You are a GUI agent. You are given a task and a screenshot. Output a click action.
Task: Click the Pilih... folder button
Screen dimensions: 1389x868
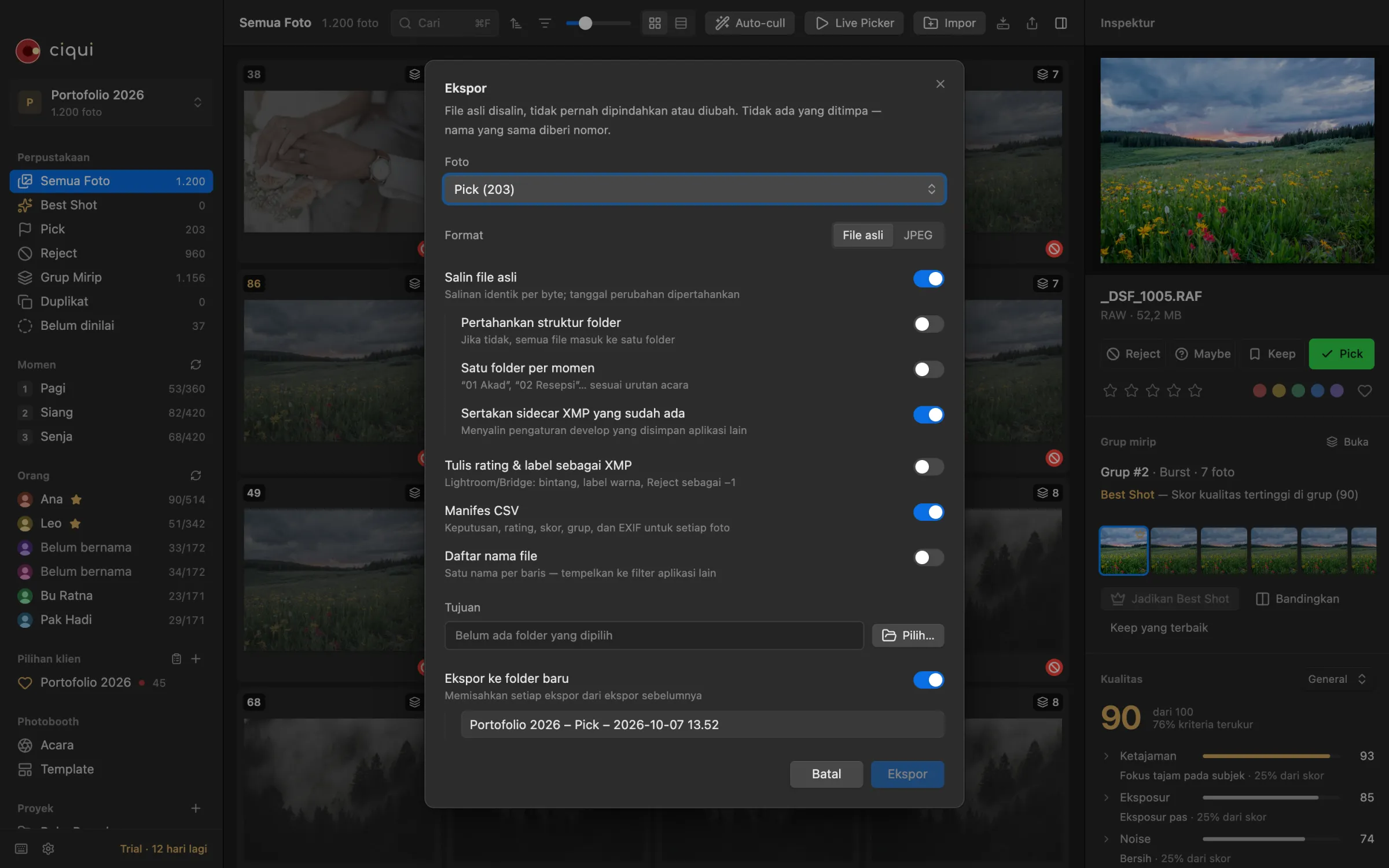tap(907, 635)
